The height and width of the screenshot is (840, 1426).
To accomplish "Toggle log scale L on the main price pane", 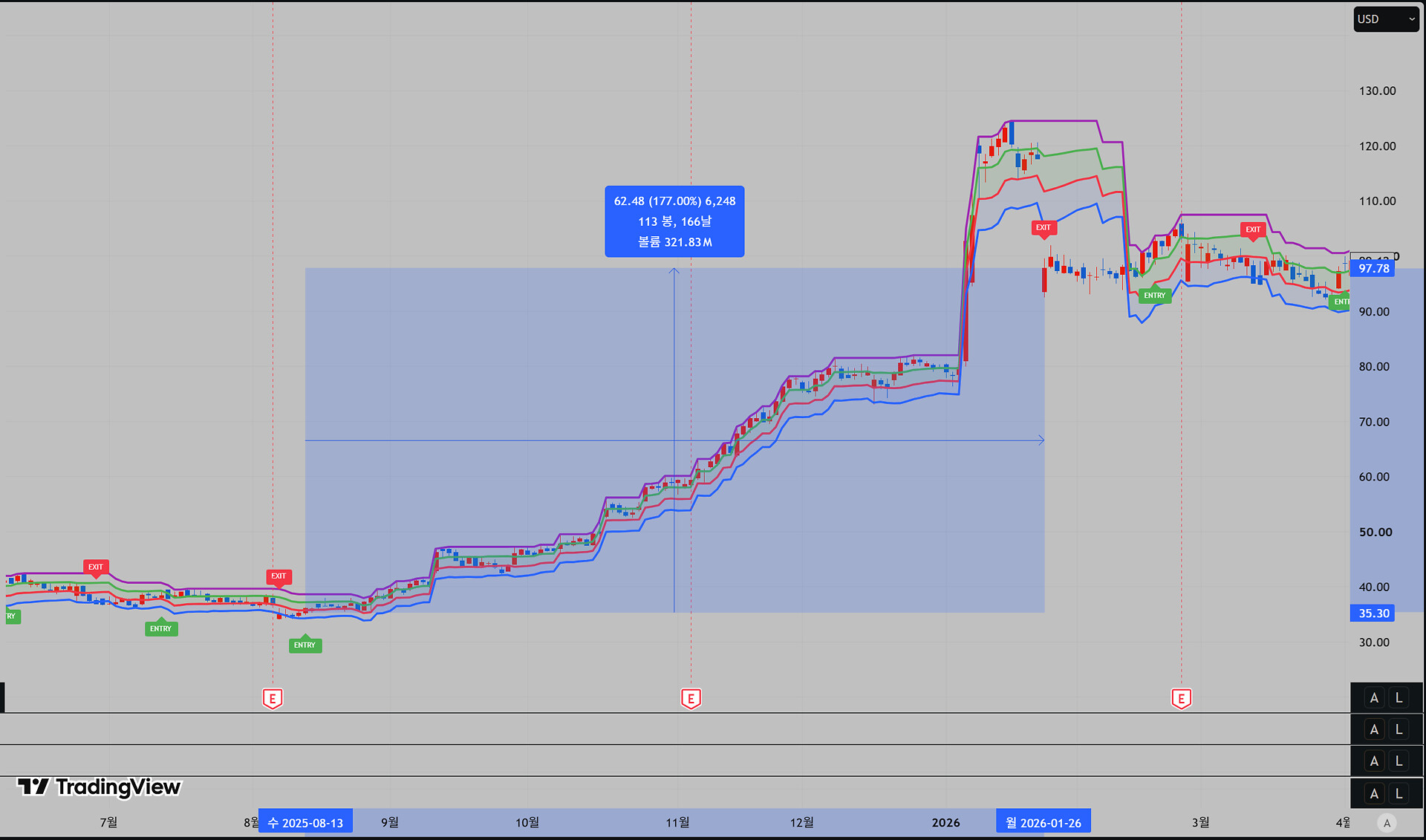I will [x=1399, y=698].
